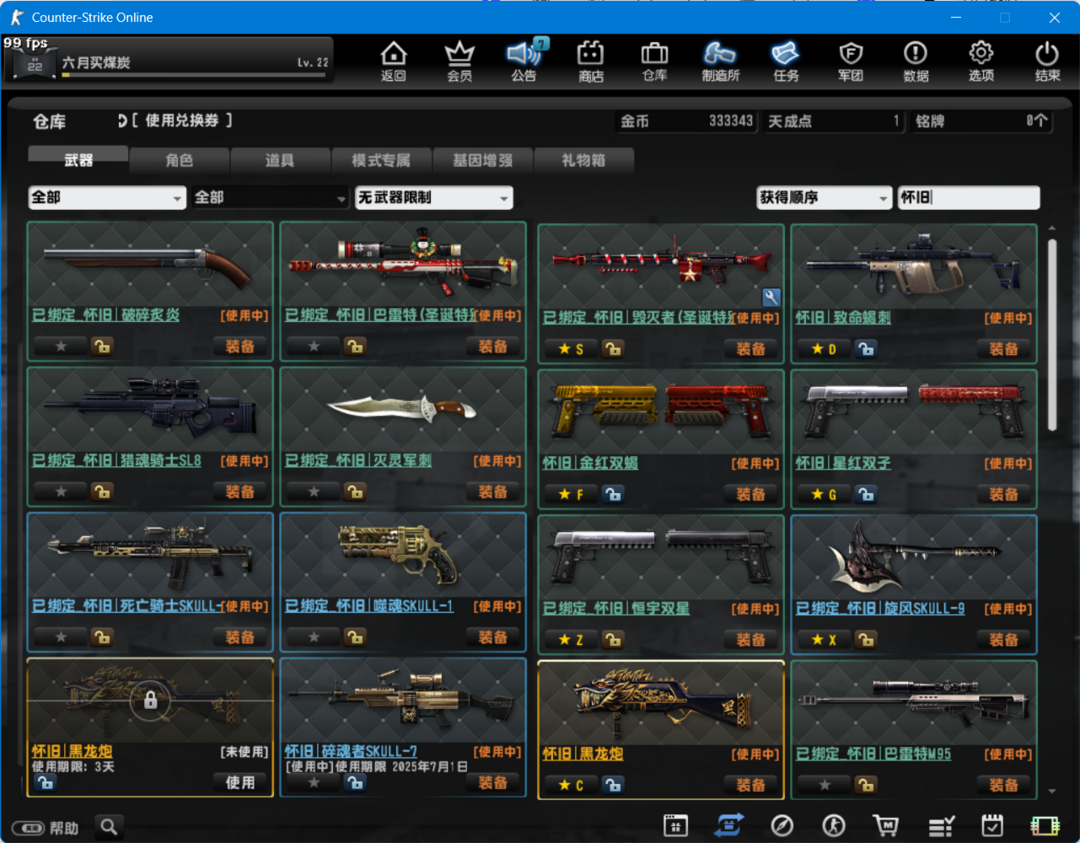The height and width of the screenshot is (843, 1080).
Task: Open the 任务 missions icon
Action: click(x=785, y=61)
